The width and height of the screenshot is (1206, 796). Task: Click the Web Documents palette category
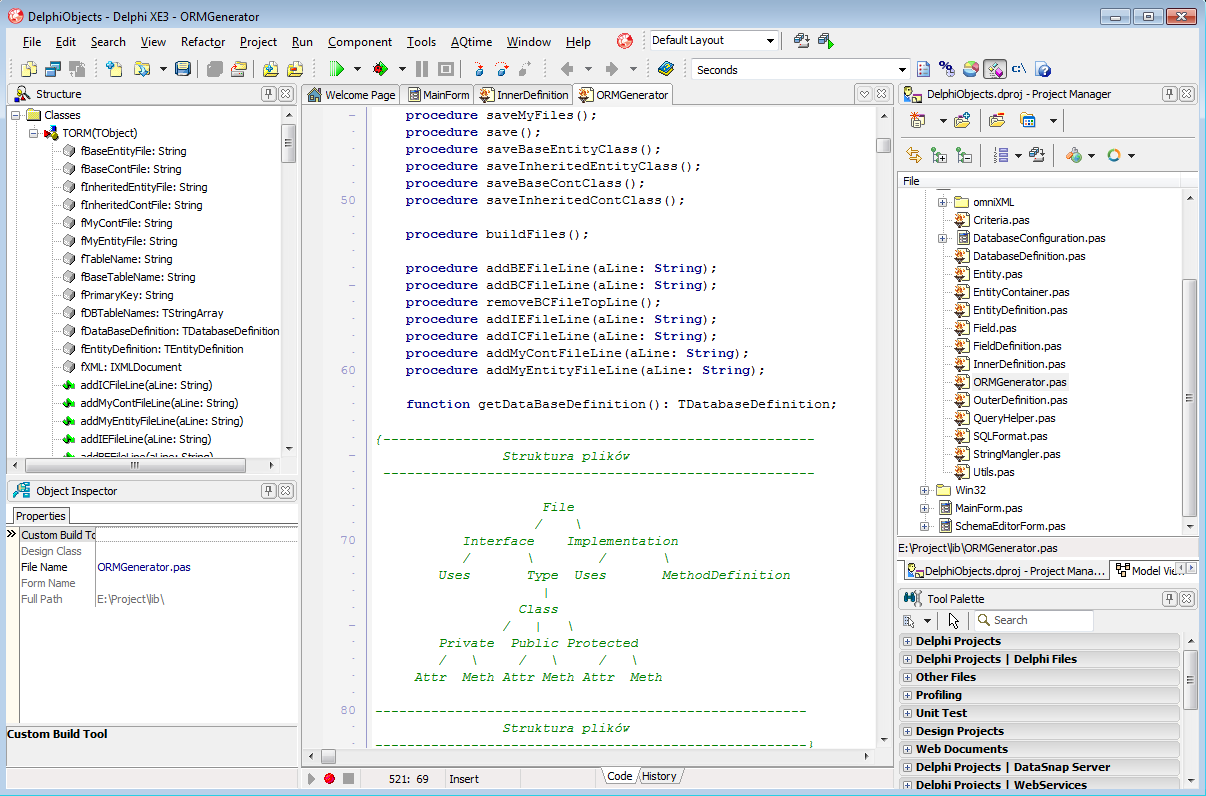(x=1040, y=749)
